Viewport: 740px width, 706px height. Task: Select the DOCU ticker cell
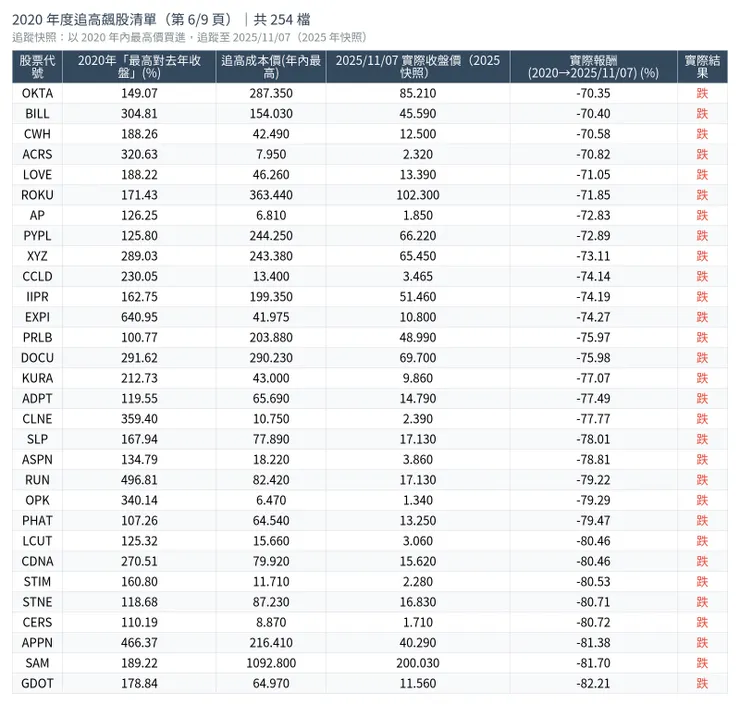coord(37,358)
